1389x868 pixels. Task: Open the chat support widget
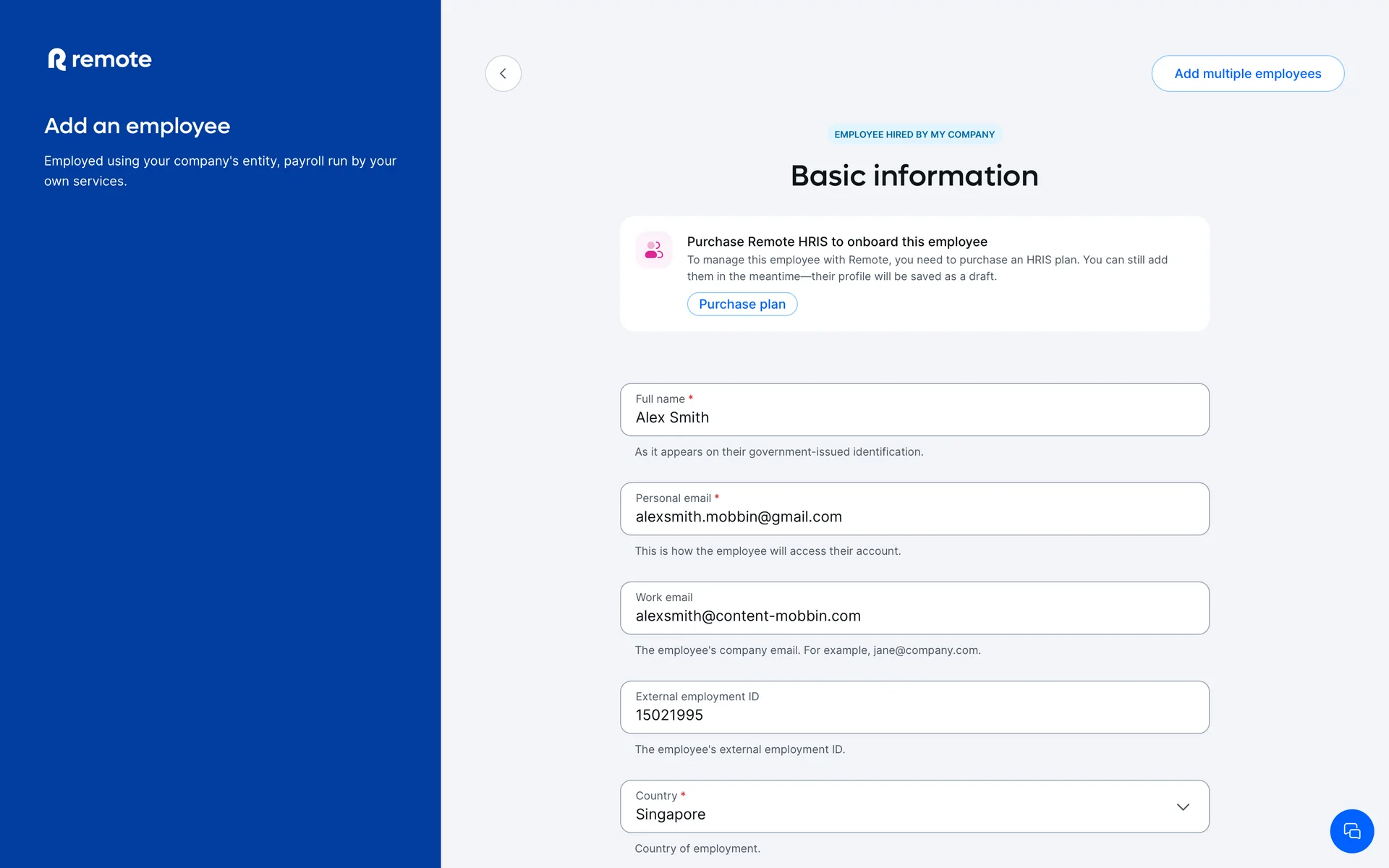[1351, 831]
